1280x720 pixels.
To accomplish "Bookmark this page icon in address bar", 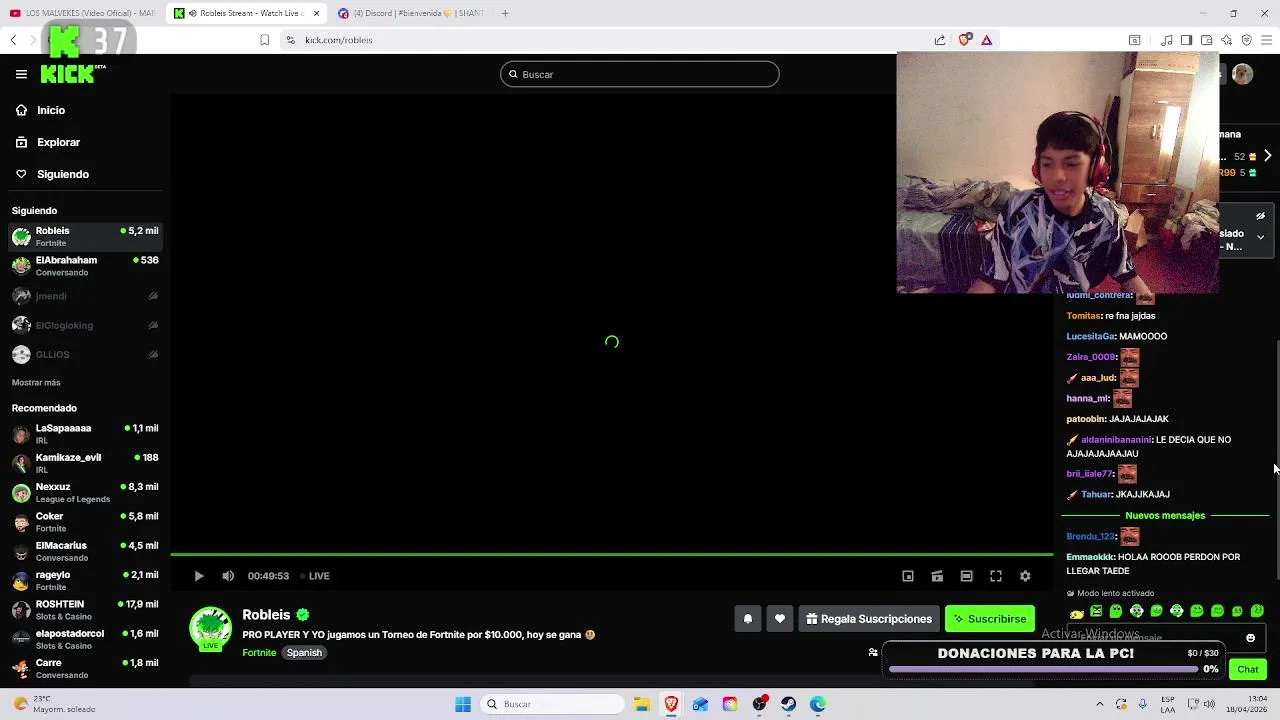I will tap(264, 40).
